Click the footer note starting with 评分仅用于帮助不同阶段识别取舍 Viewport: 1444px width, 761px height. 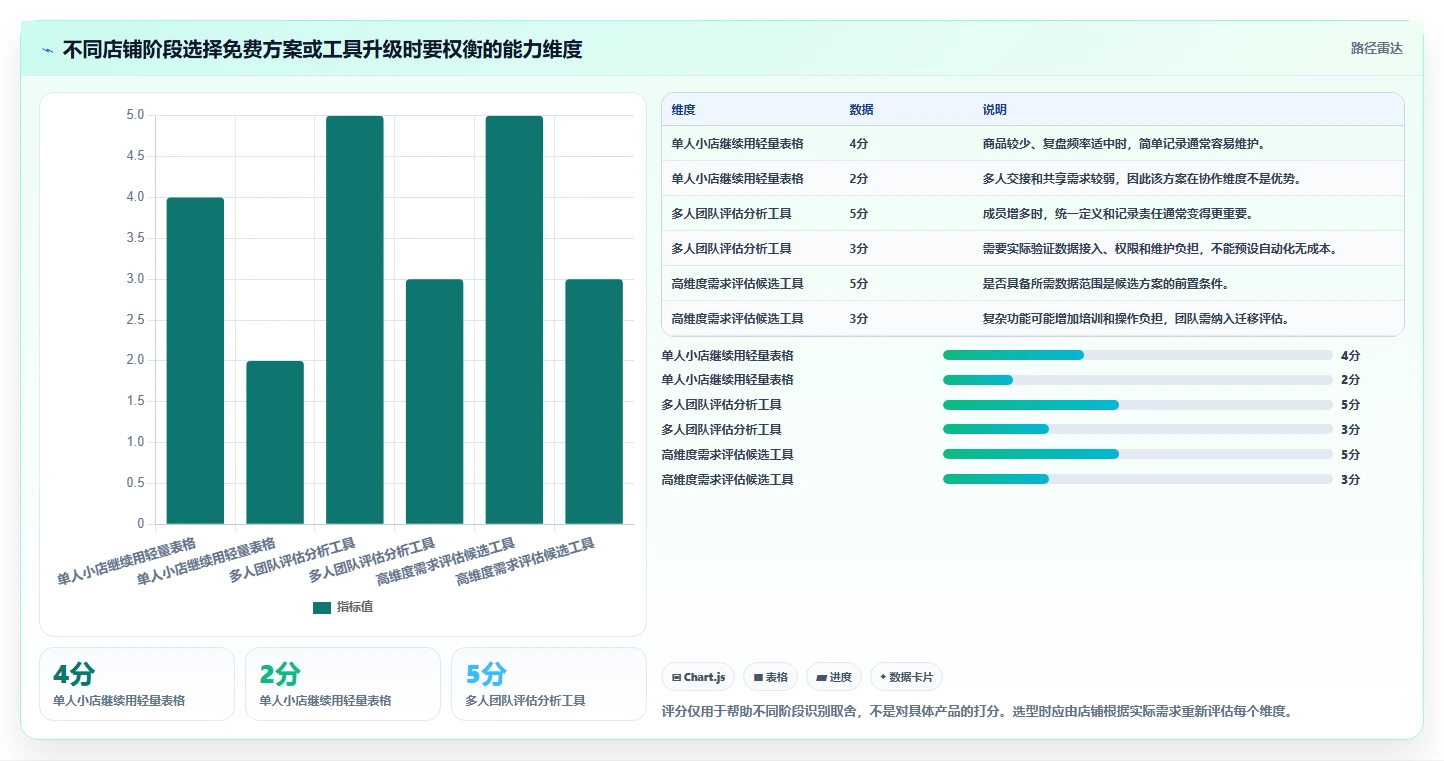pos(978,712)
